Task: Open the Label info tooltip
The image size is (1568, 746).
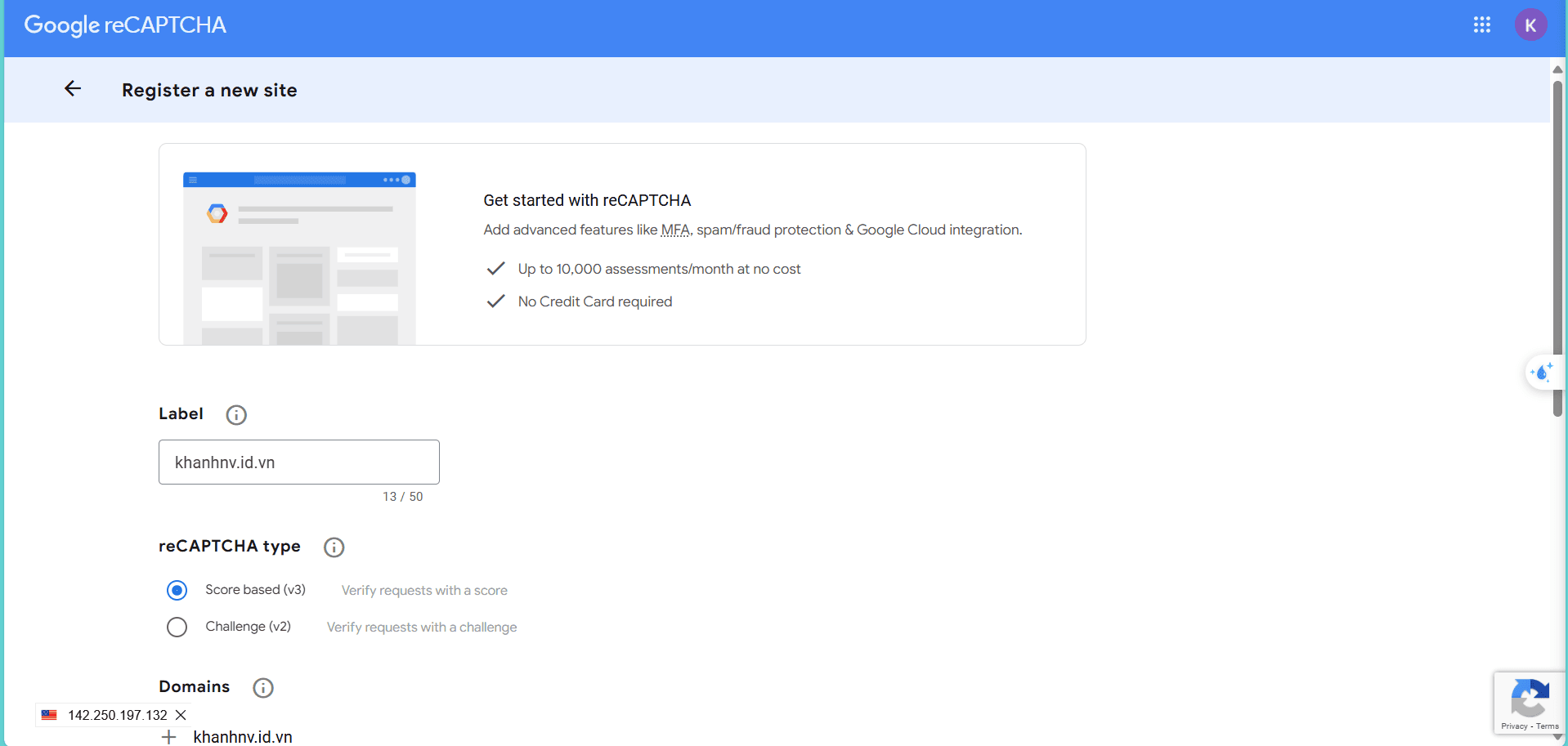Action: click(235, 414)
